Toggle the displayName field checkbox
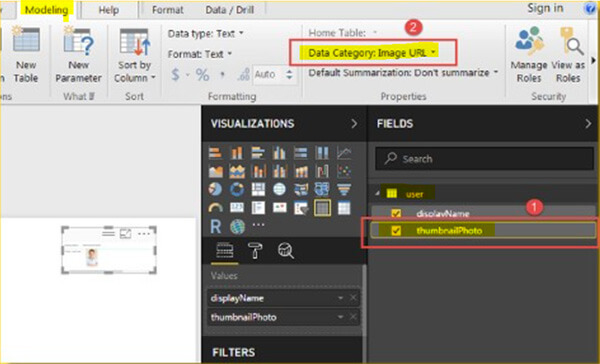The width and height of the screenshot is (600, 364). coord(396,213)
